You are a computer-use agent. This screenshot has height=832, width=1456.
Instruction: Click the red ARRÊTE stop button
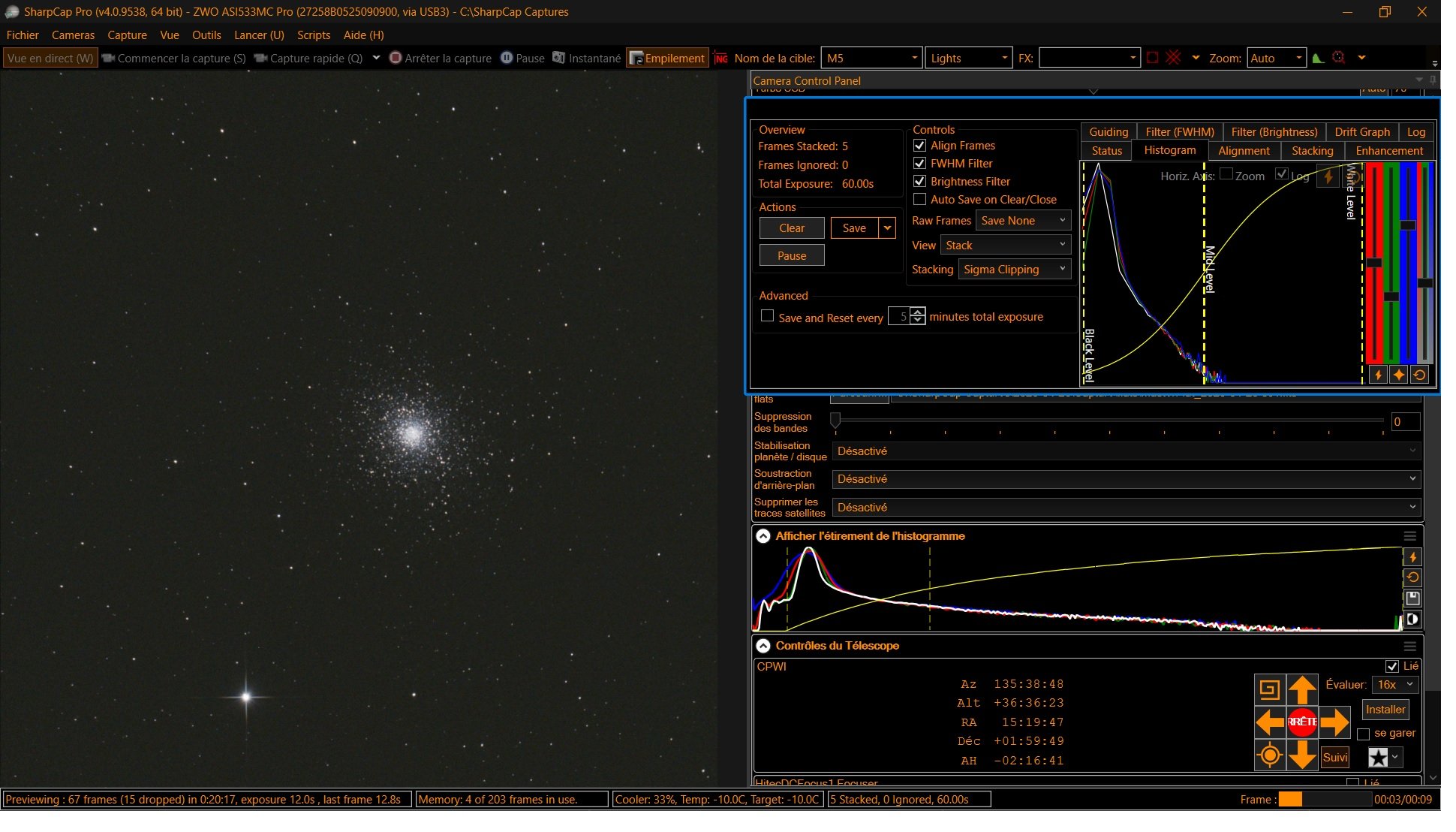[1302, 722]
